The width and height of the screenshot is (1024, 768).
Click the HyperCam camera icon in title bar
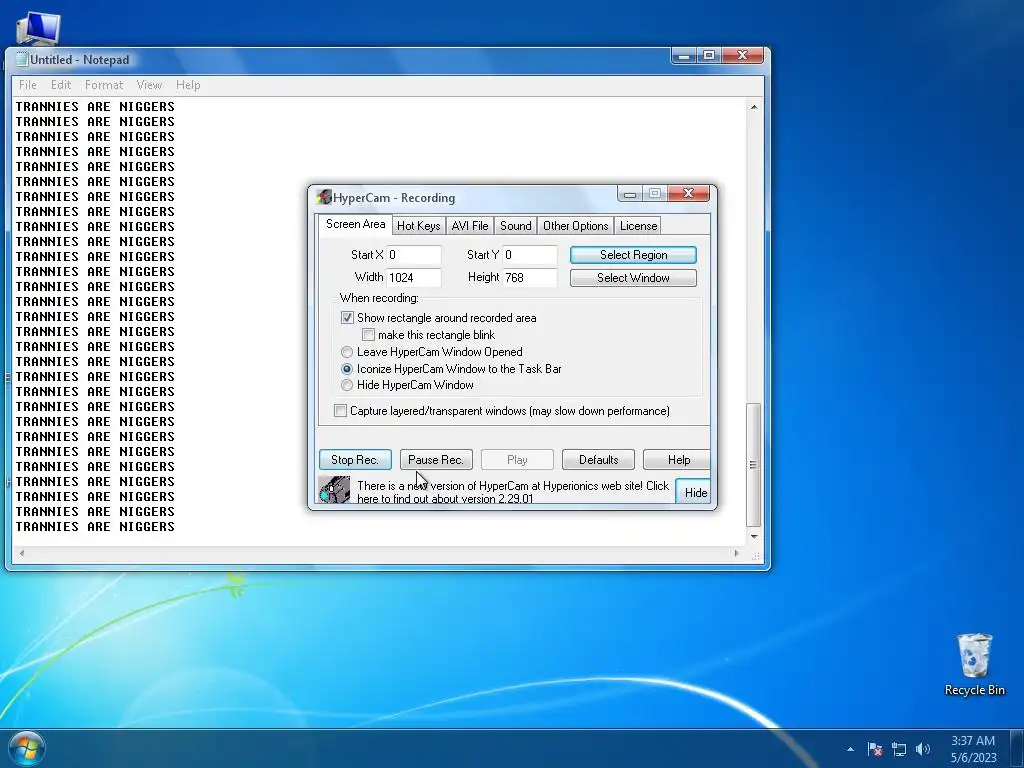(x=324, y=197)
